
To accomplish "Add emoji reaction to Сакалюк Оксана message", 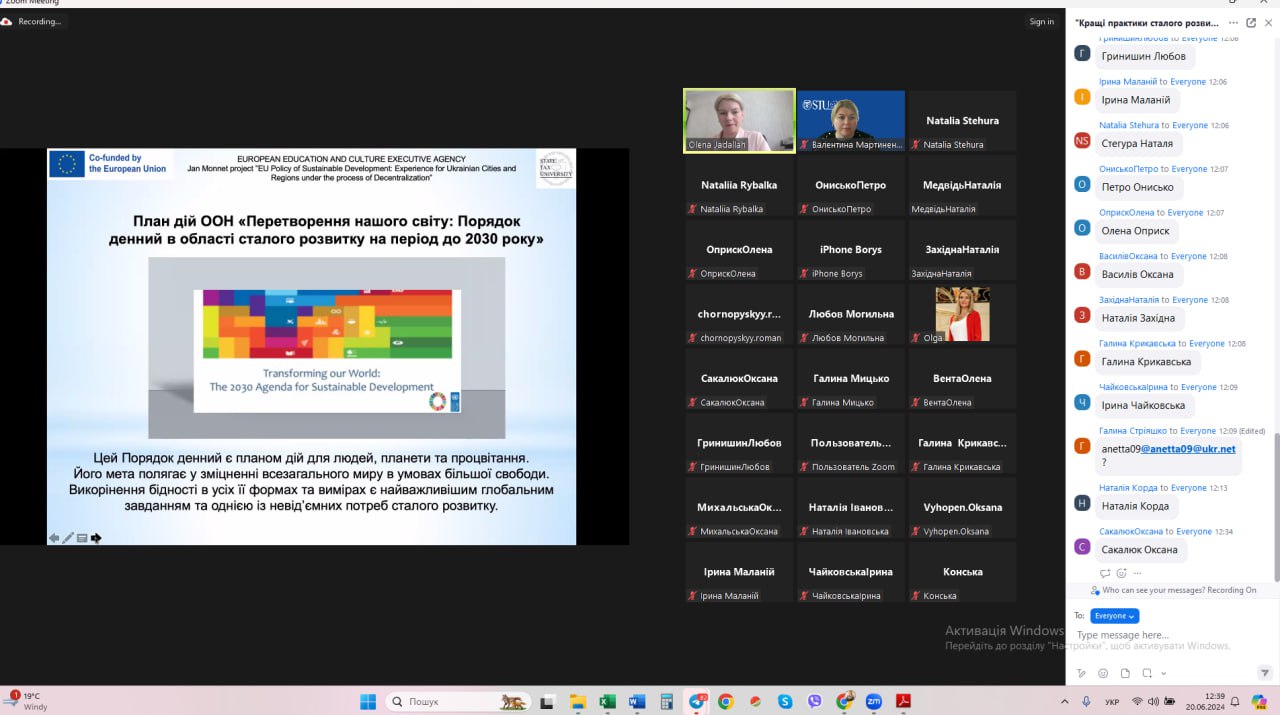I will (x=1121, y=573).
